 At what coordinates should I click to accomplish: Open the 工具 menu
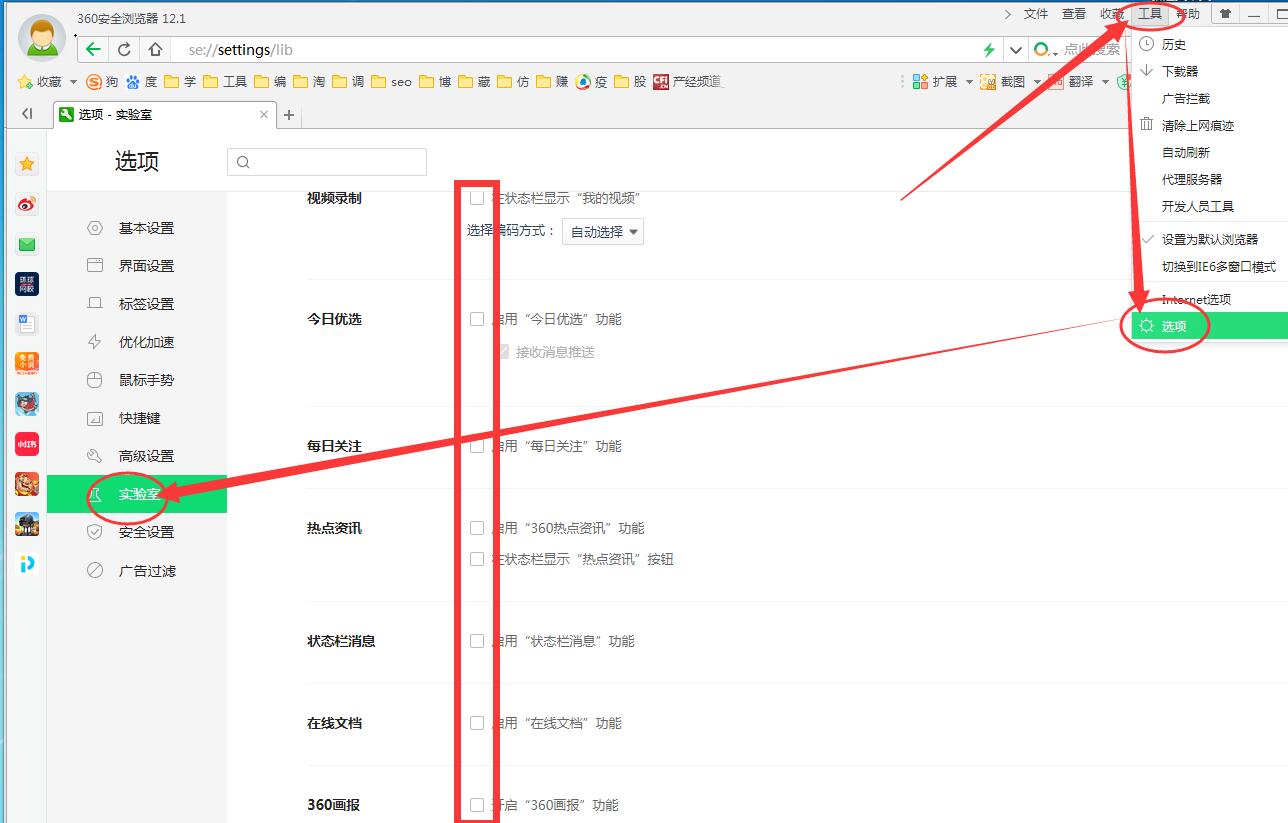coord(1150,14)
